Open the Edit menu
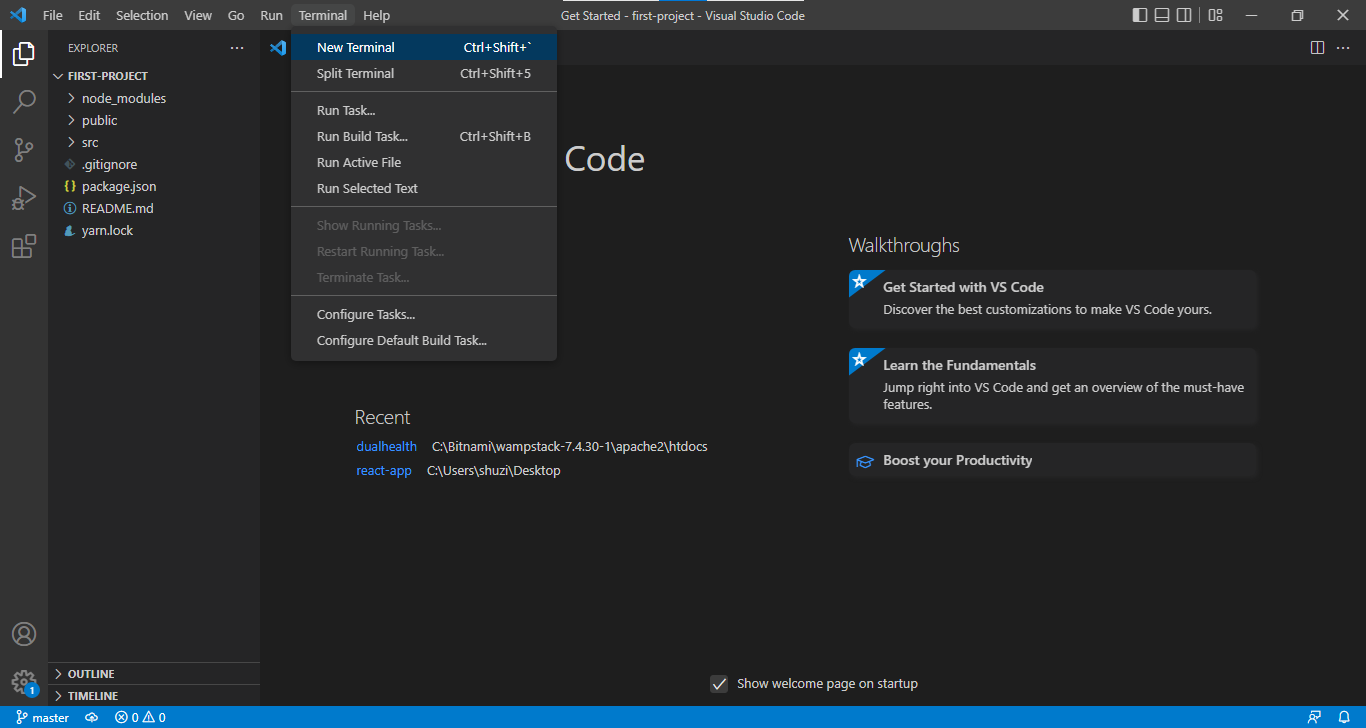Image resolution: width=1366 pixels, height=728 pixels. (89, 15)
